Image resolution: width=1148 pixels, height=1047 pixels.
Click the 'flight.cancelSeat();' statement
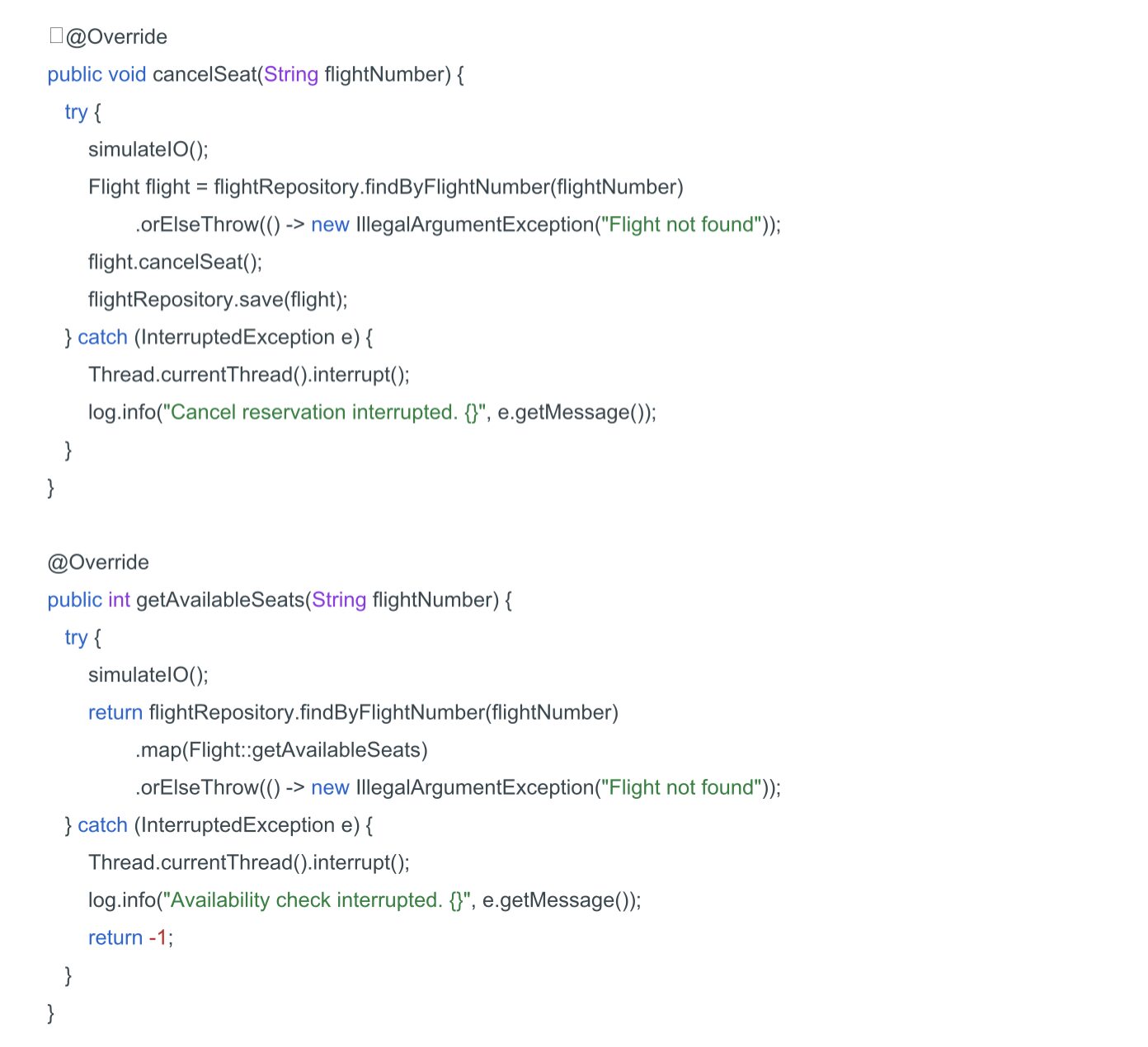tap(176, 262)
